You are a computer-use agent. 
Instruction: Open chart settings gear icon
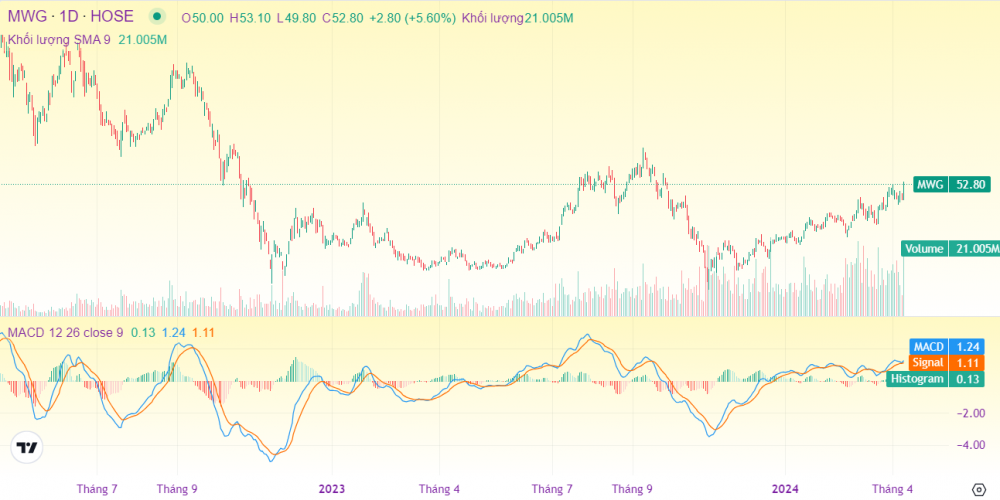(x=980, y=490)
